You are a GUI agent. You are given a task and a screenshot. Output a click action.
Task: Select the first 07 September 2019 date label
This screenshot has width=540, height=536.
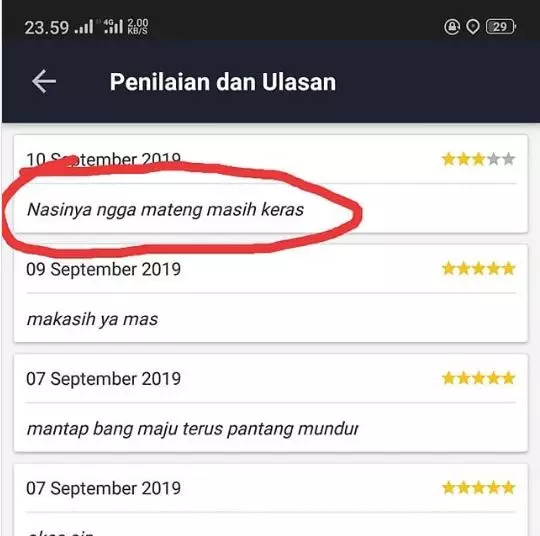point(103,379)
